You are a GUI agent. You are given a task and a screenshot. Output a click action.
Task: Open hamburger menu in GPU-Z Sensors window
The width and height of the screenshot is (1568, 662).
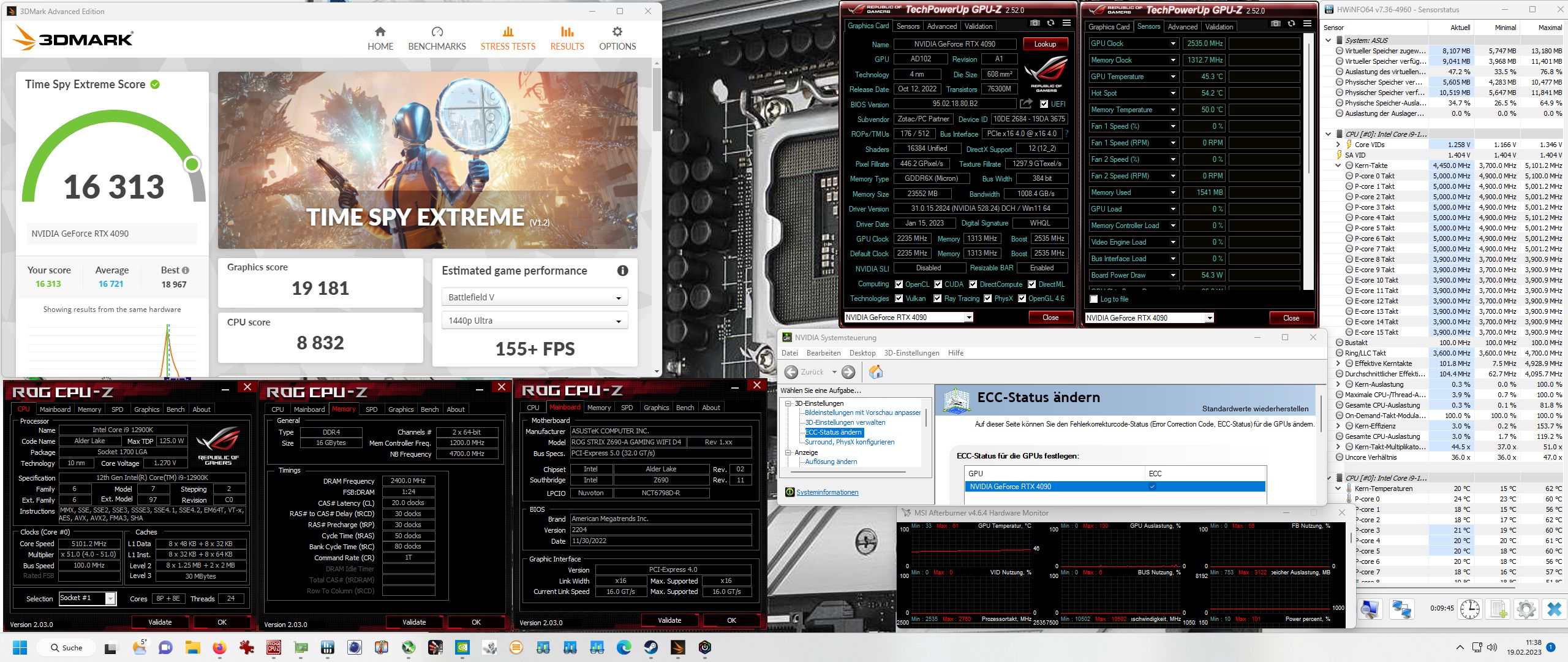(1307, 24)
